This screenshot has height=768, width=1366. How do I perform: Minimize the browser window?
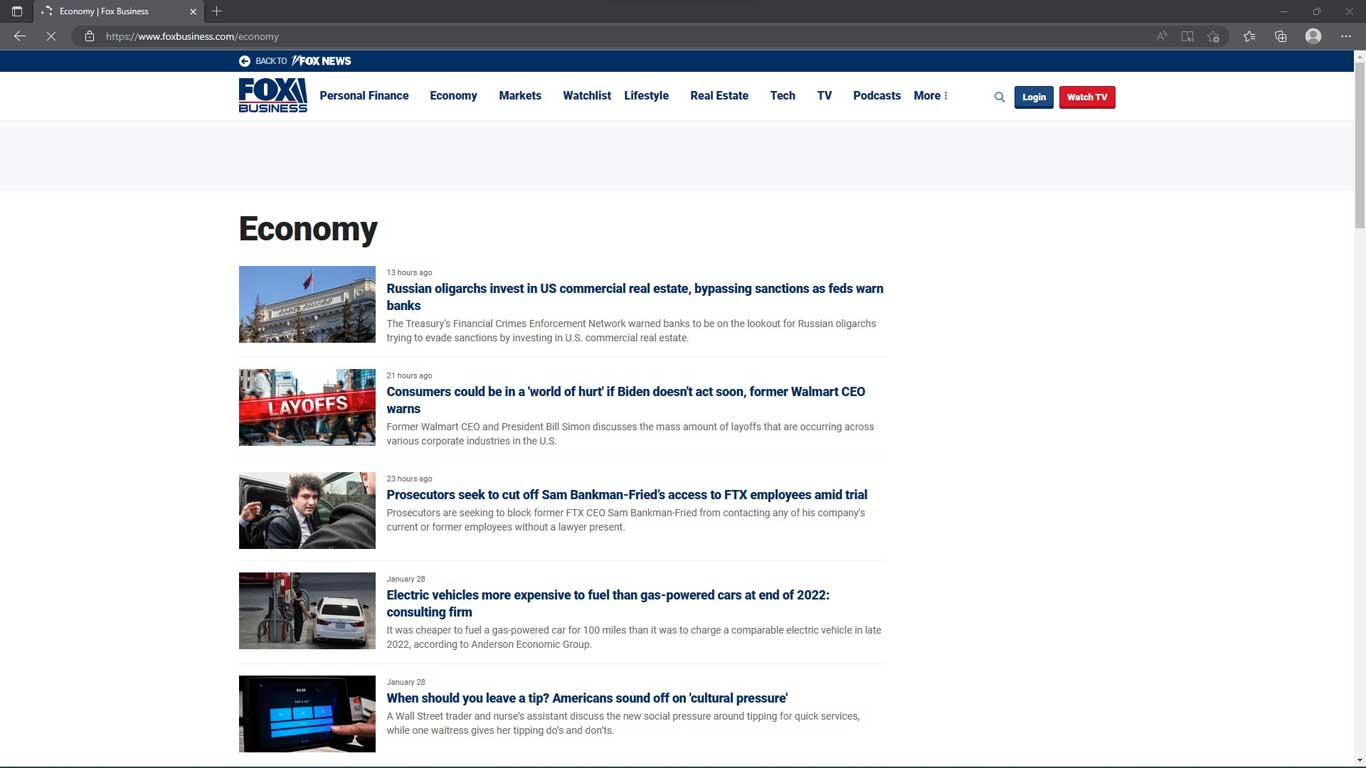pos(1284,11)
